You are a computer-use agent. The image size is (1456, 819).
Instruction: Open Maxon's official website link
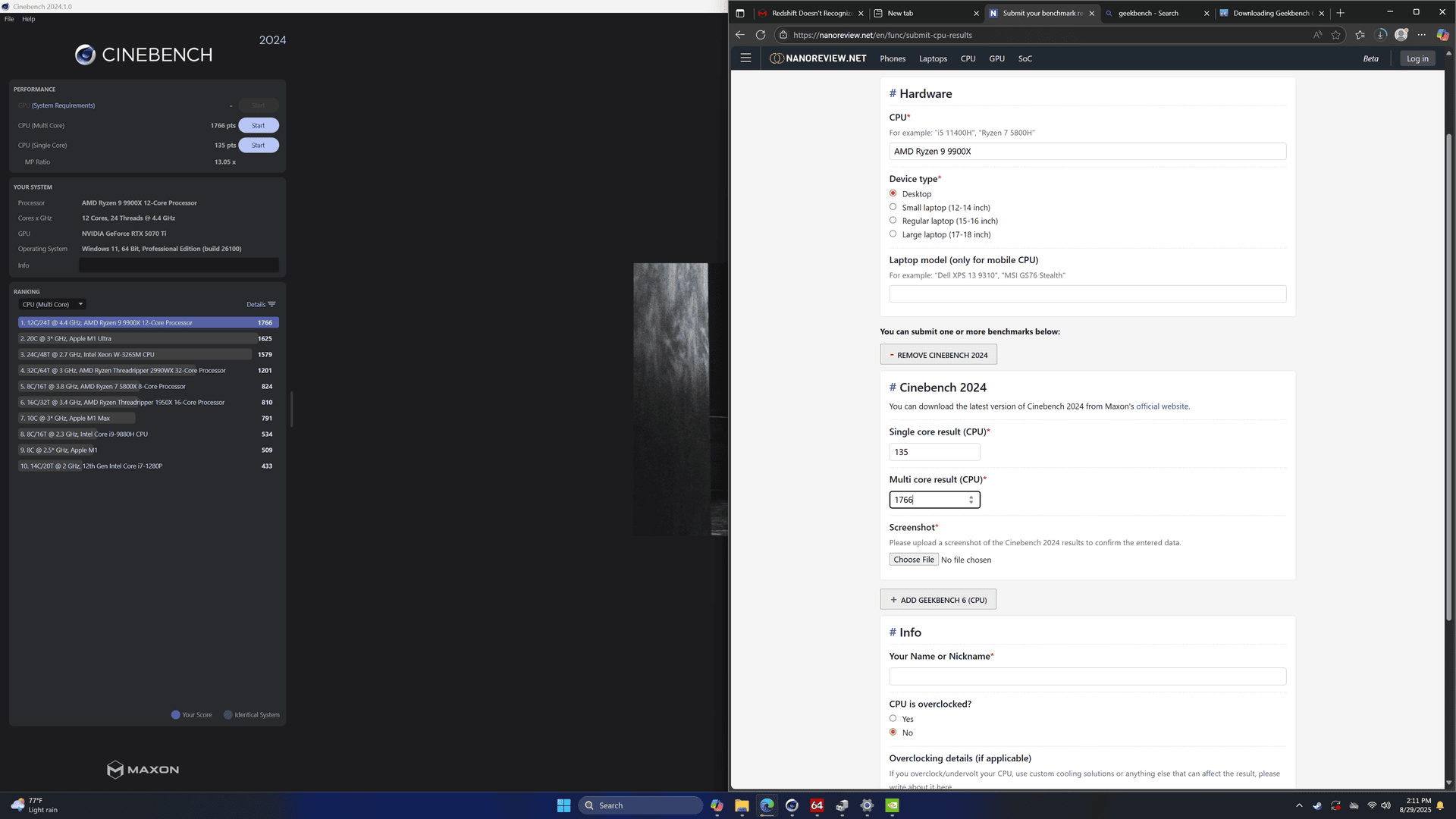1162,406
